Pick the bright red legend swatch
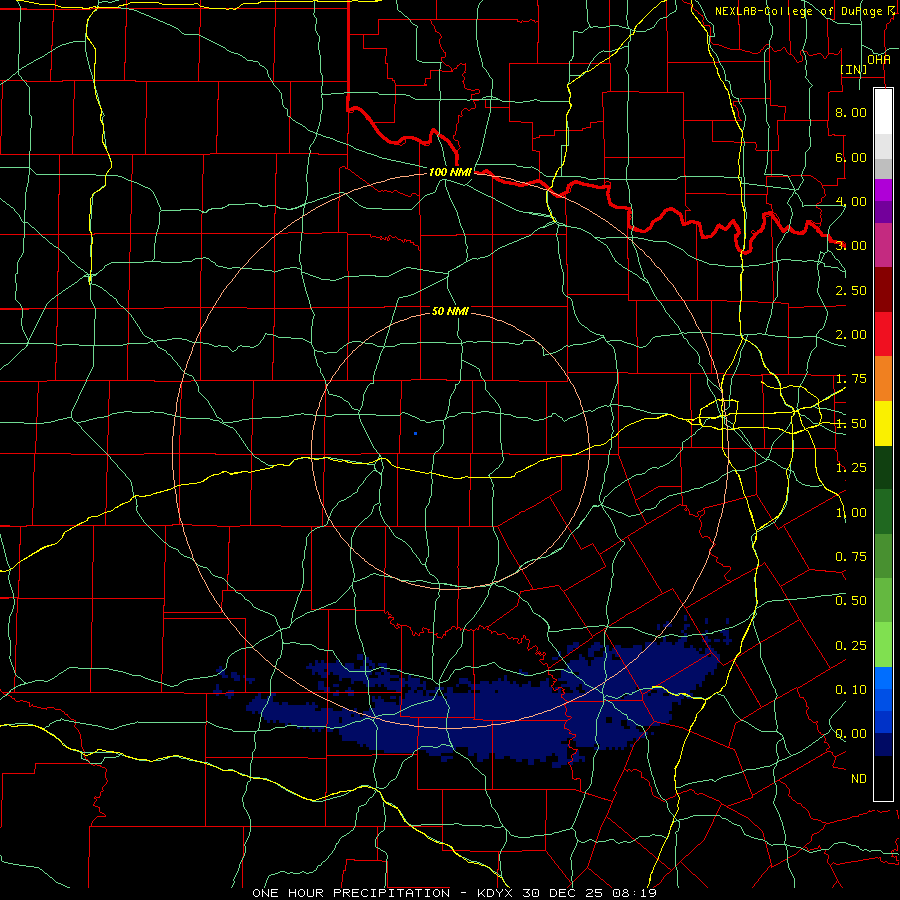This screenshot has width=900, height=900. click(x=883, y=334)
